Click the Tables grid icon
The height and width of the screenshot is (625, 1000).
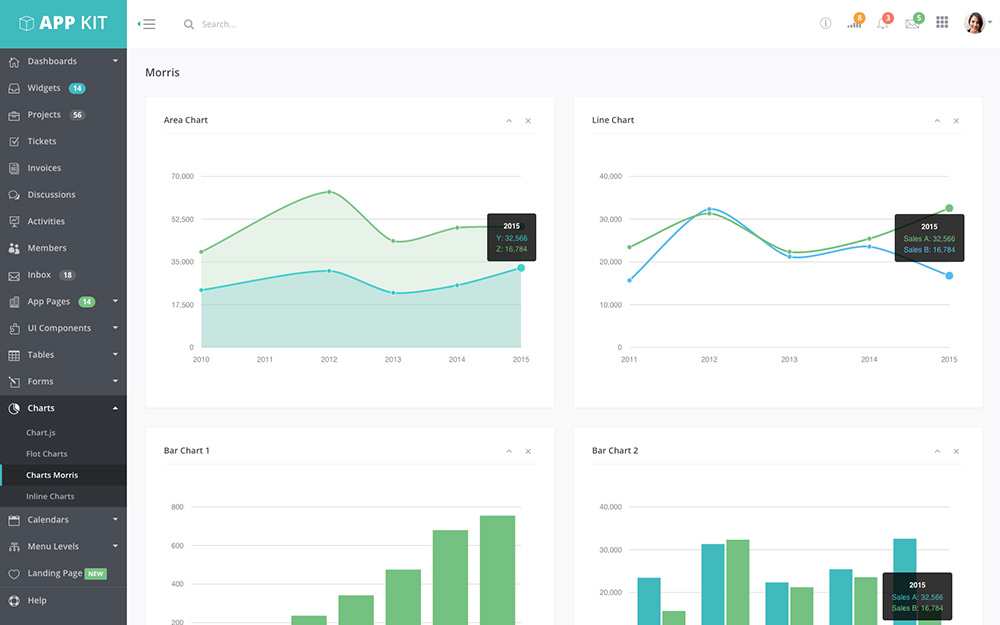(14, 355)
